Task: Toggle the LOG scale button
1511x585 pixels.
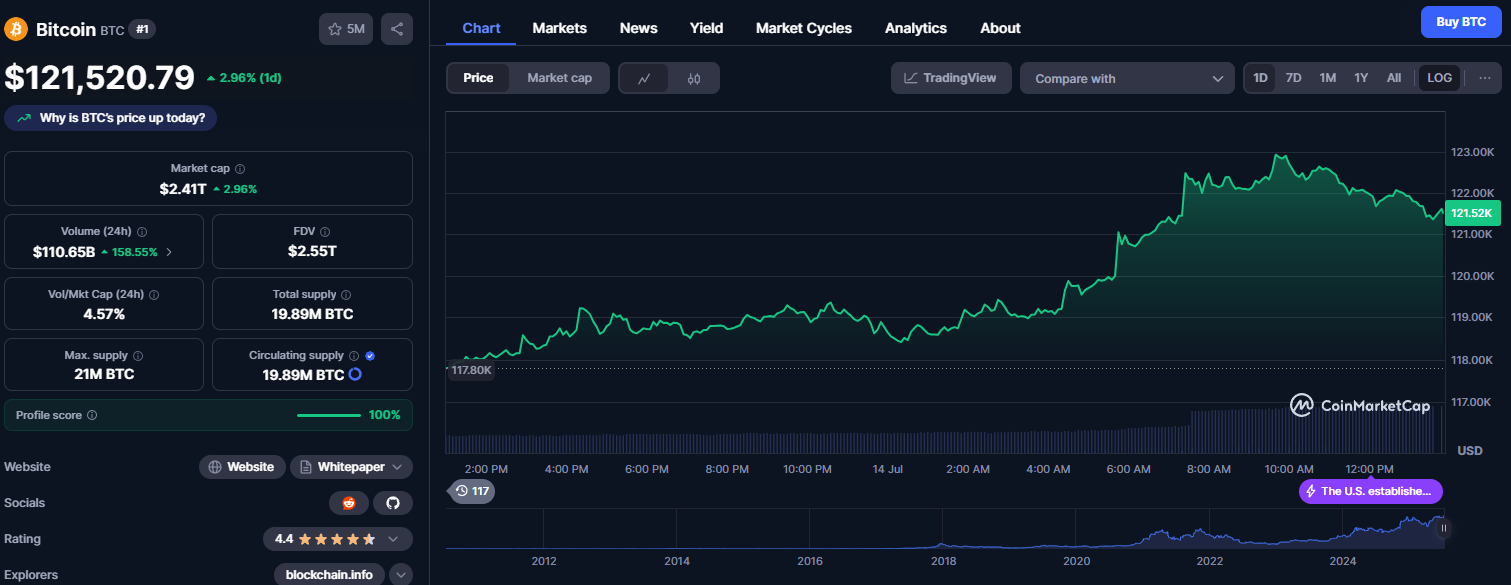Action: pos(1440,78)
